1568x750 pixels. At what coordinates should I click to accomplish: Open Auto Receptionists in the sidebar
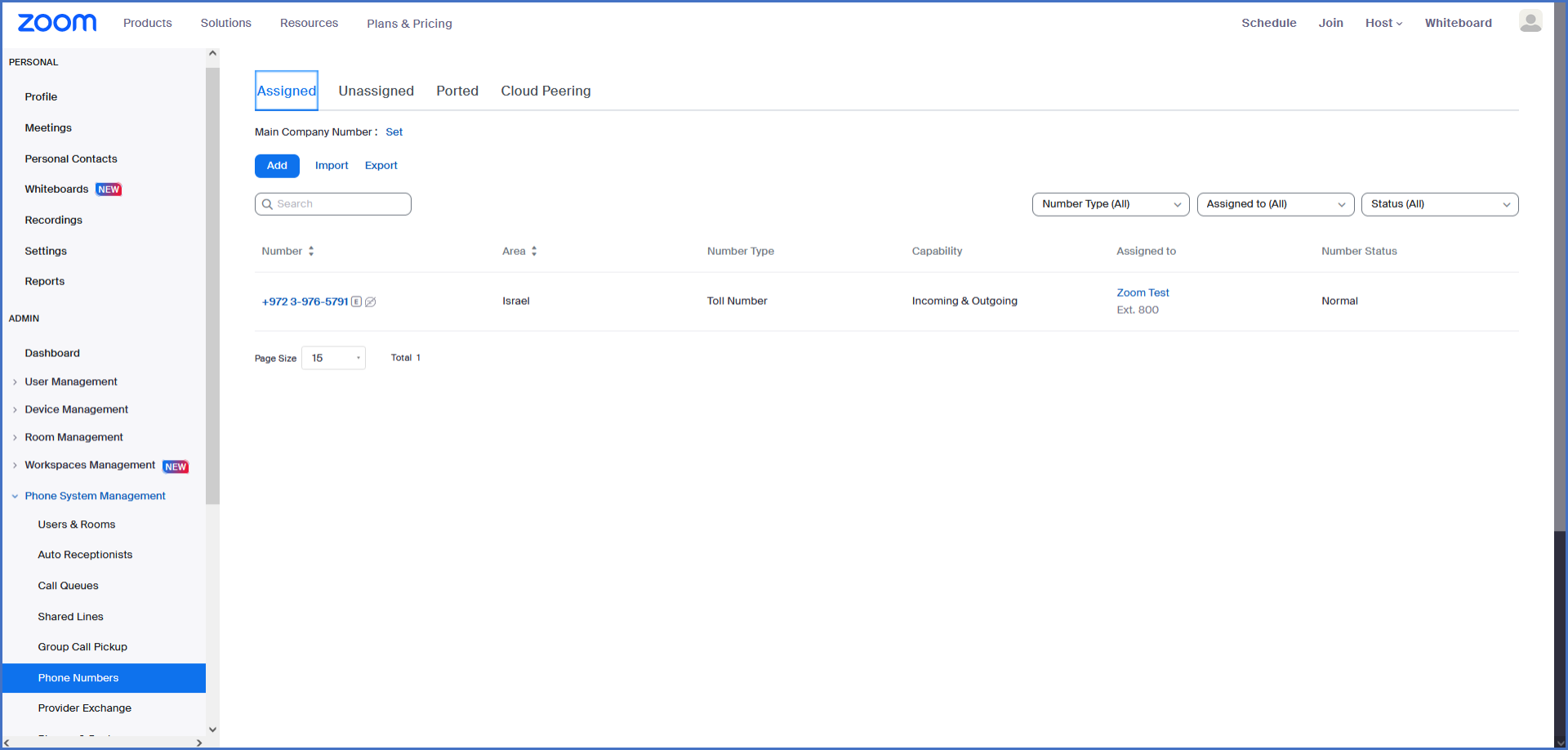click(x=85, y=555)
